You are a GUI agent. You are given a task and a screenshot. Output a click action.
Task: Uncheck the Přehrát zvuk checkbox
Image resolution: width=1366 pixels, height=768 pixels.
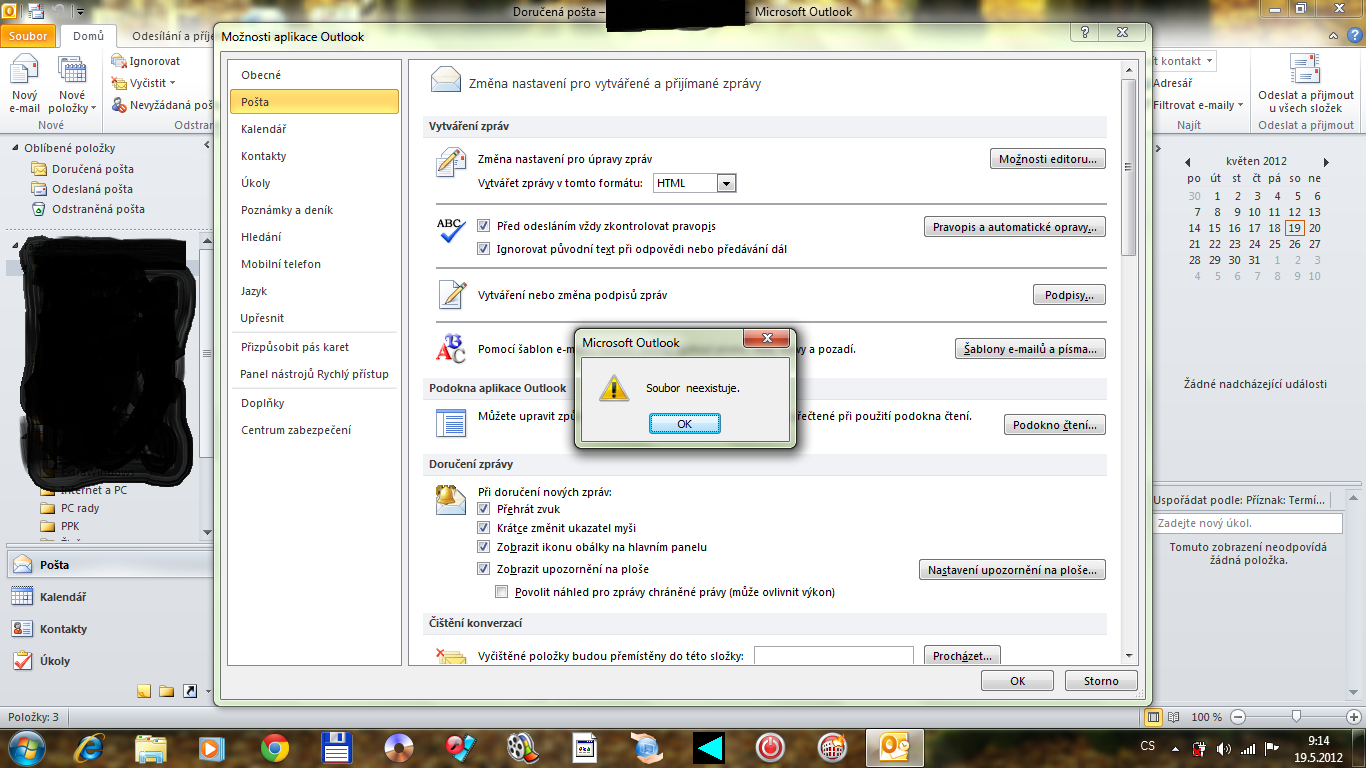[x=484, y=509]
